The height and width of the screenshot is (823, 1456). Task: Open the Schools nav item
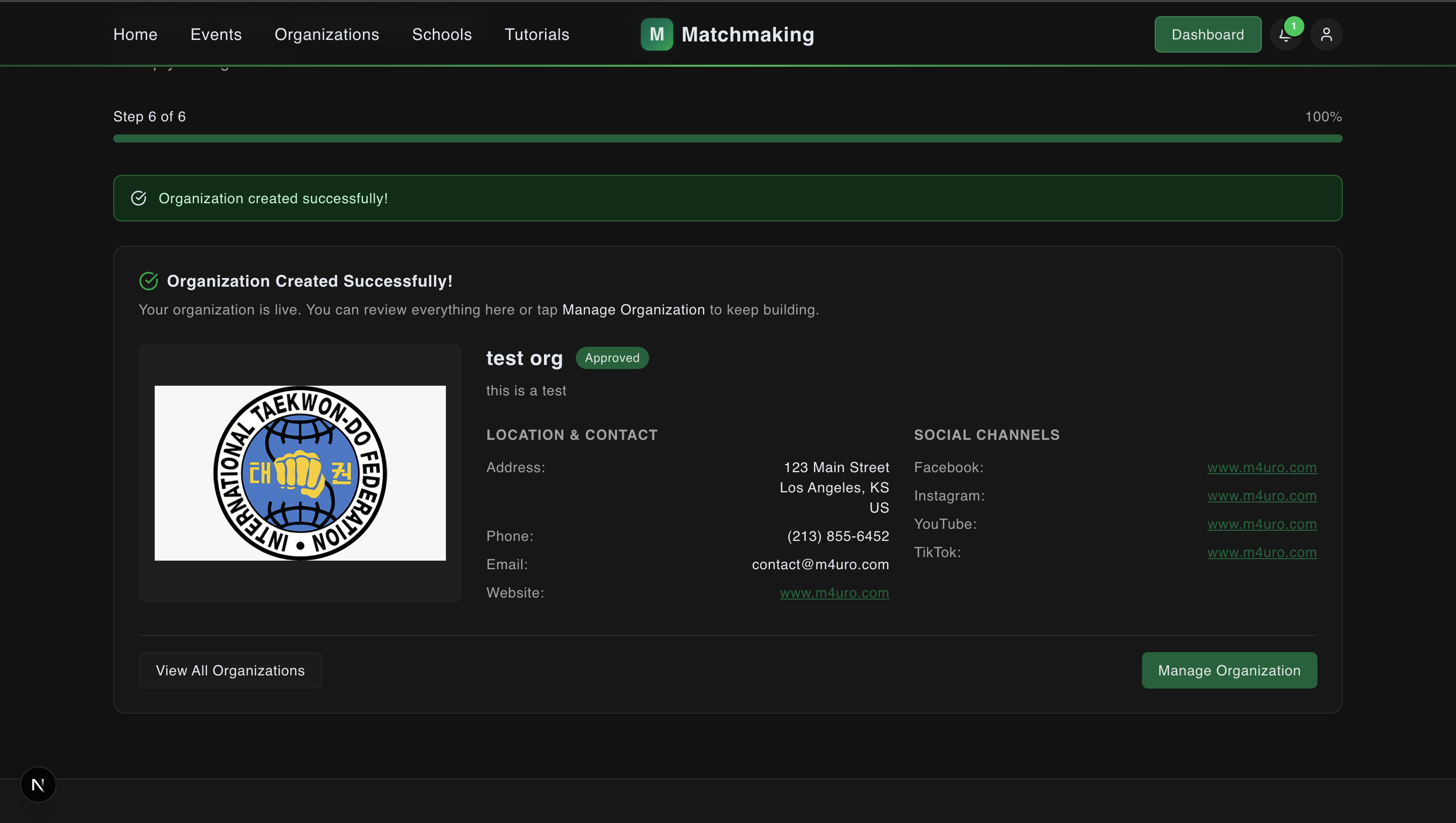pyautogui.click(x=441, y=34)
